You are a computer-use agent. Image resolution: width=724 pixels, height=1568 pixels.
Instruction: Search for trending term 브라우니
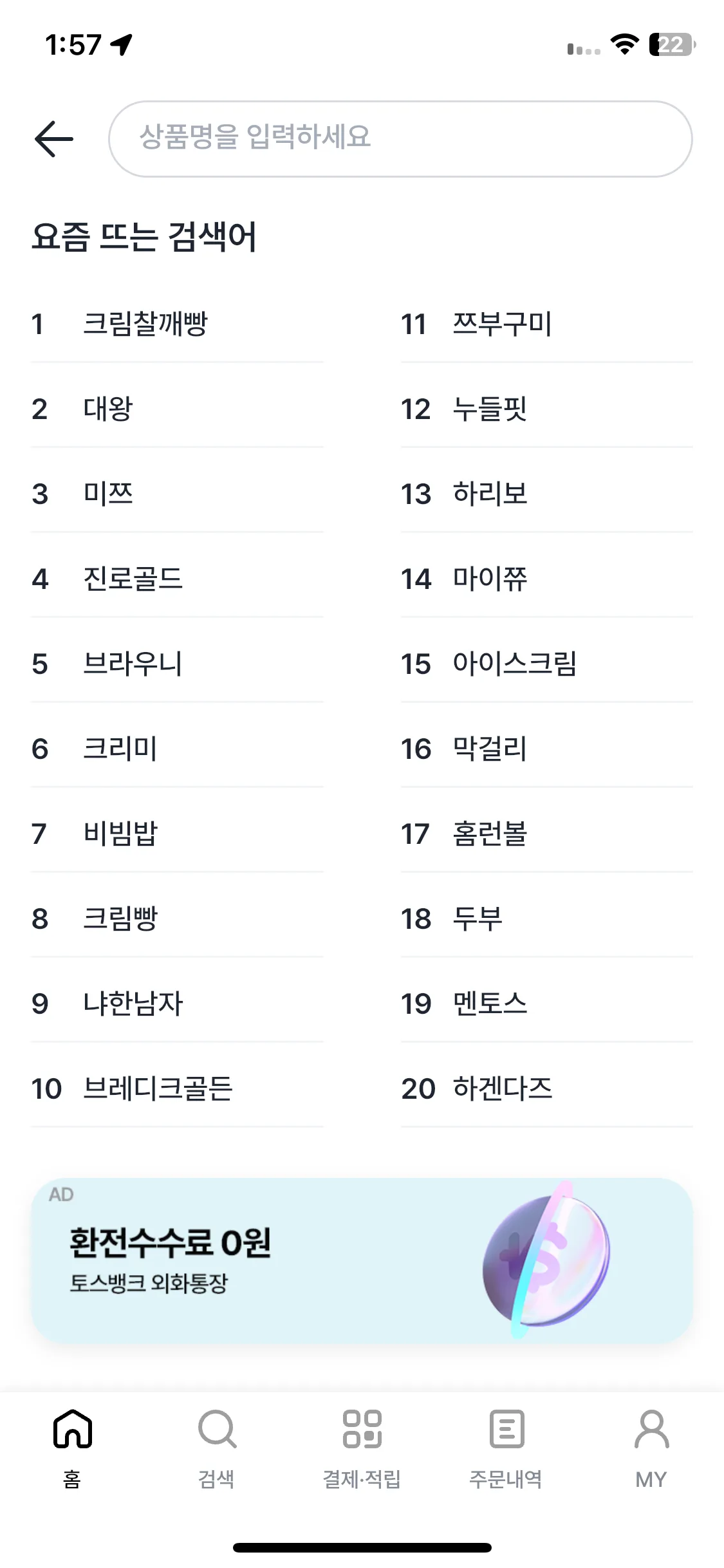tap(133, 664)
